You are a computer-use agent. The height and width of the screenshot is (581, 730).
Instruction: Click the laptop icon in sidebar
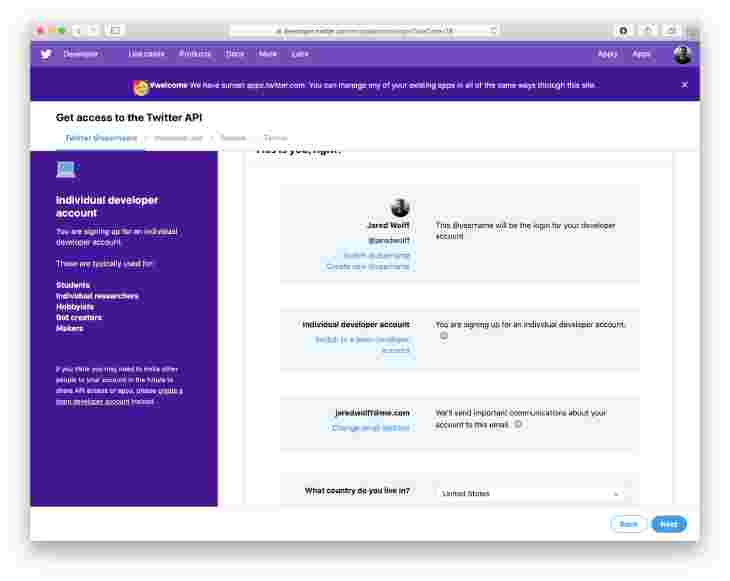[x=66, y=169]
